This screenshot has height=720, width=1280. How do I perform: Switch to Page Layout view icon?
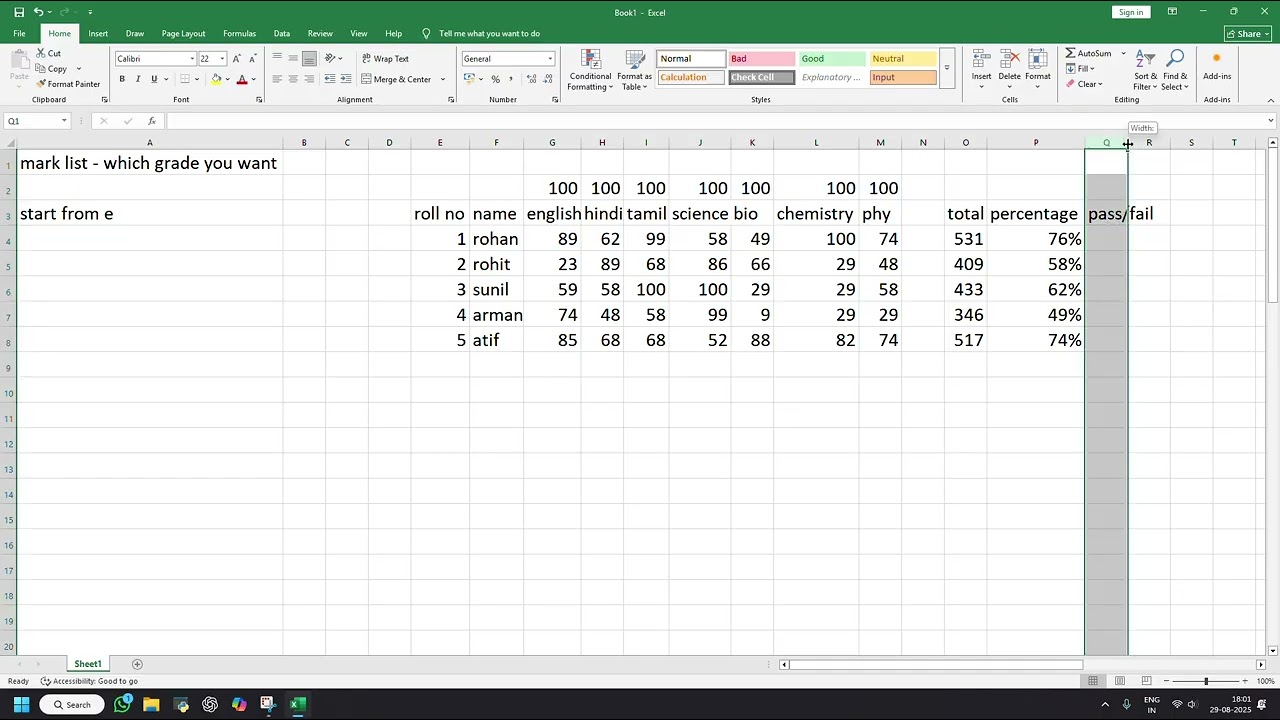[x=1119, y=681]
